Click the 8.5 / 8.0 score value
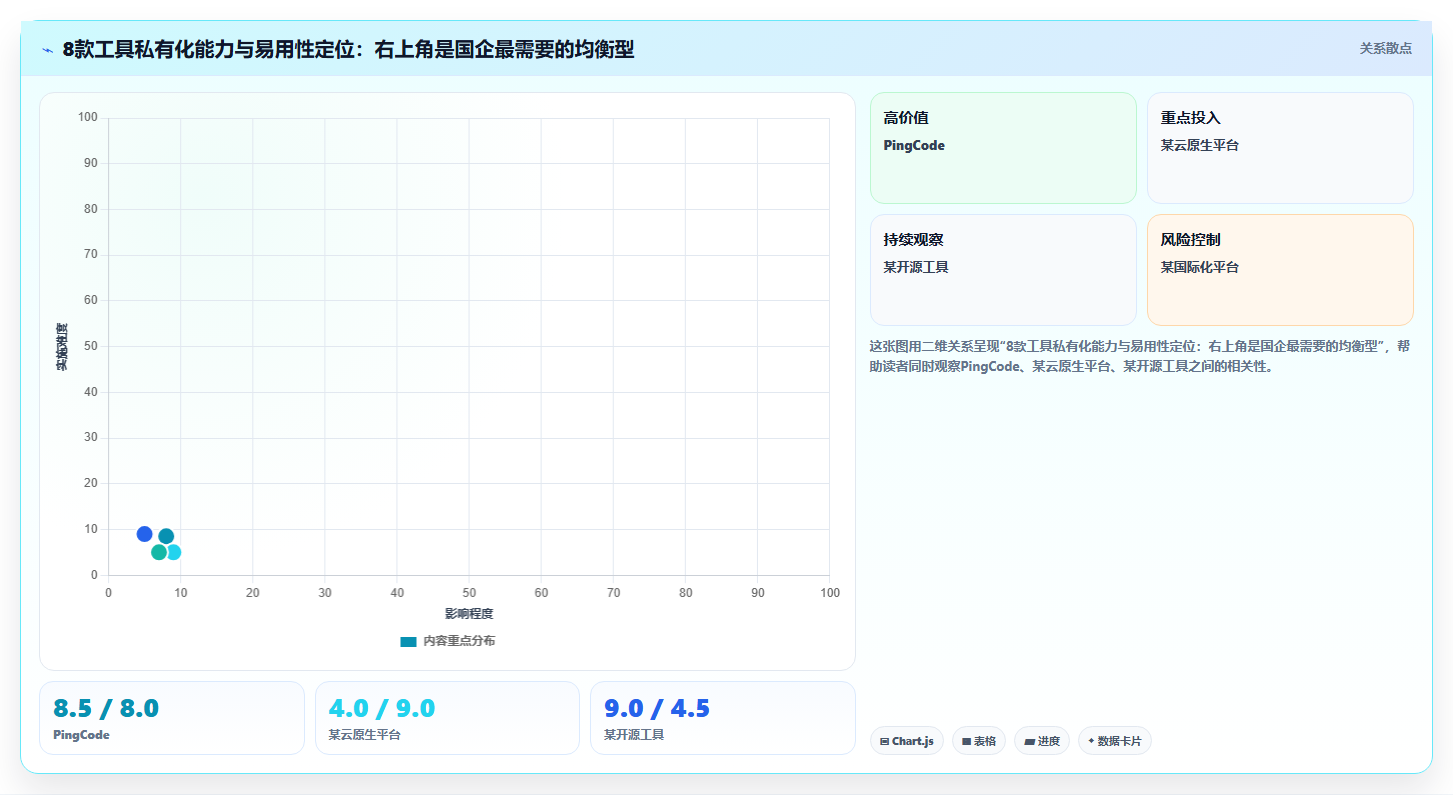This screenshot has width=1453, height=795. click(x=106, y=708)
